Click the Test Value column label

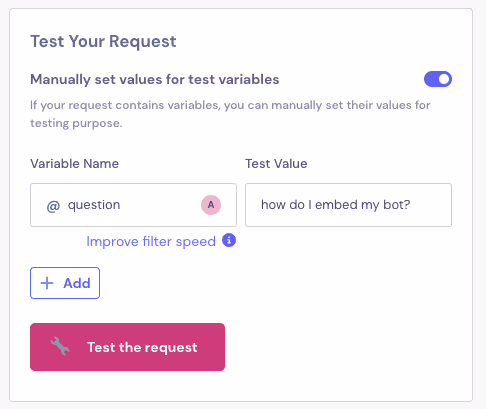(276, 164)
